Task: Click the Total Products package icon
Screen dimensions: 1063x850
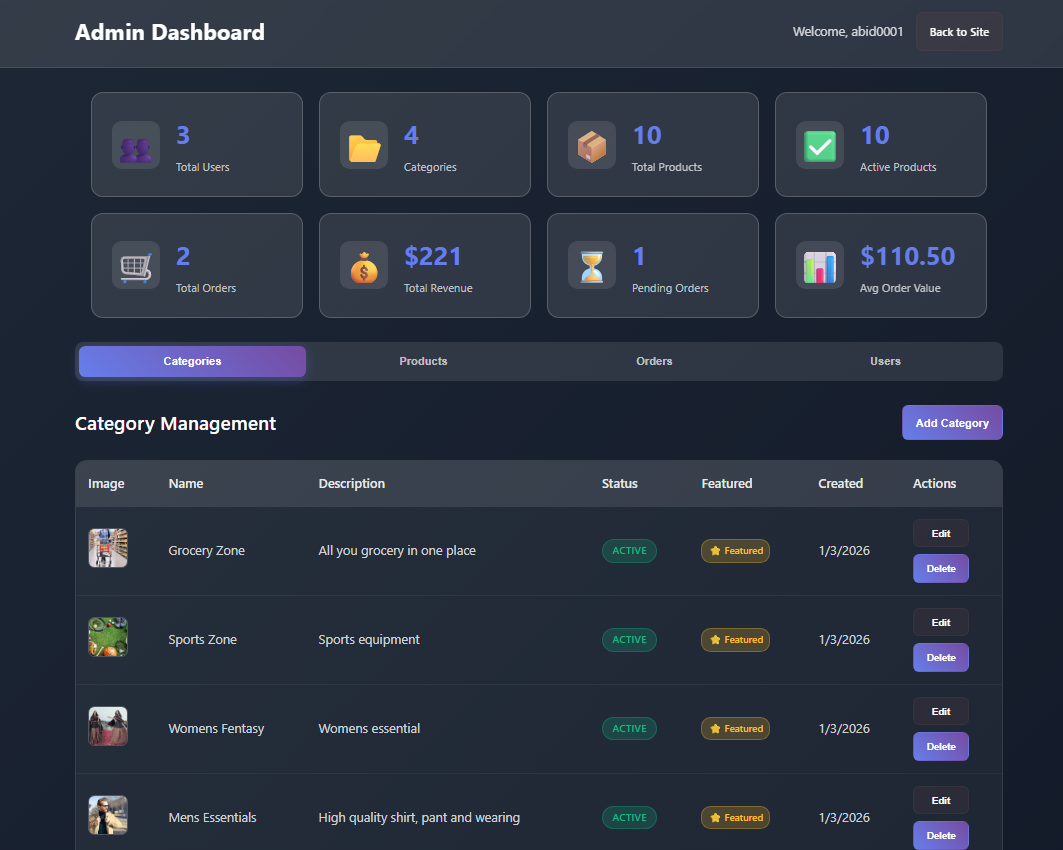Action: 592,144
